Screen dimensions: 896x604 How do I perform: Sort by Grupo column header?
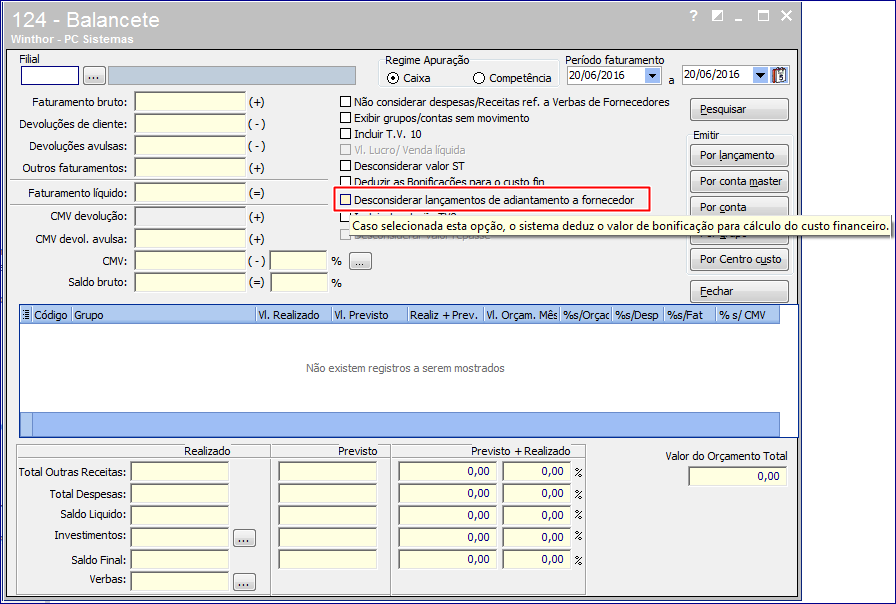coord(163,315)
